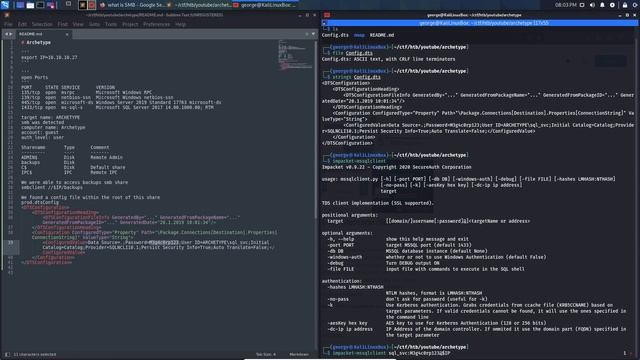The image size is (640, 360).
Task: Click the 'strings Config.dts' command in the terminal
Action: click(356, 77)
